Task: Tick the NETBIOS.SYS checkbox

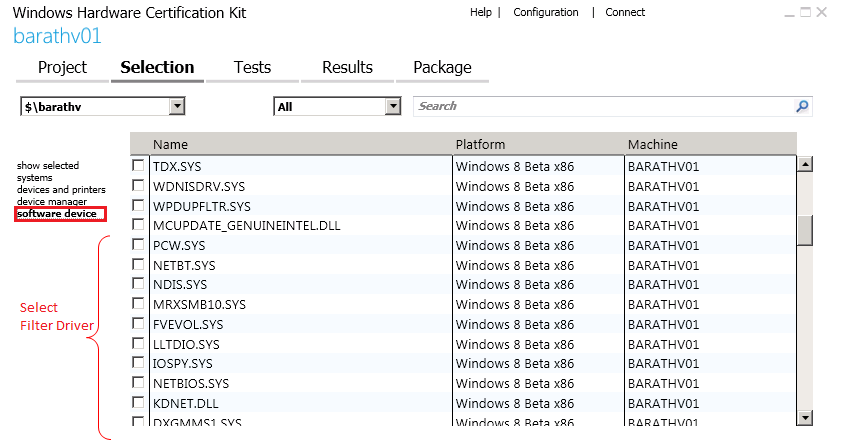Action: tap(138, 382)
